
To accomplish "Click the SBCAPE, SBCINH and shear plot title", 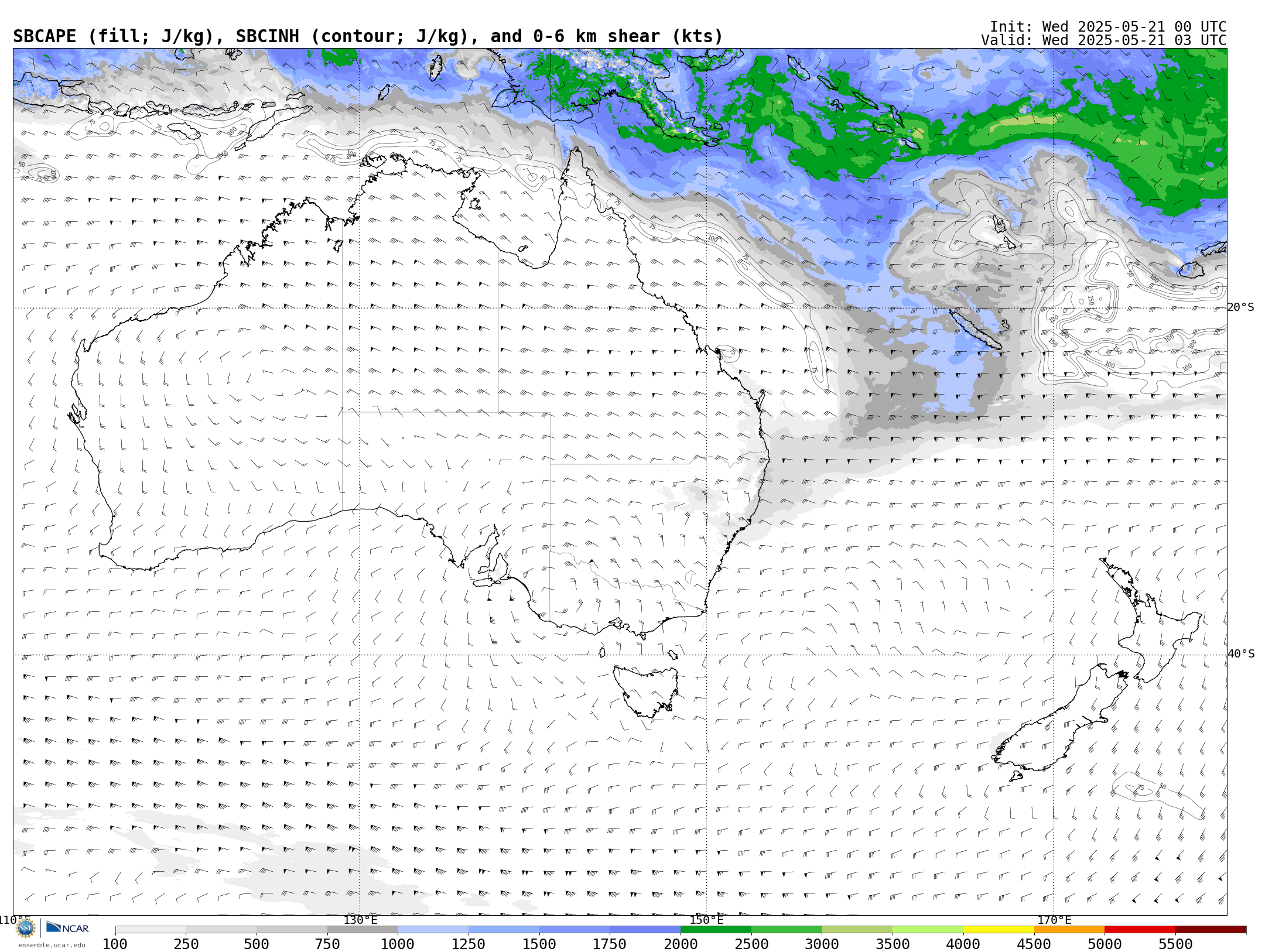I will coord(368,36).
